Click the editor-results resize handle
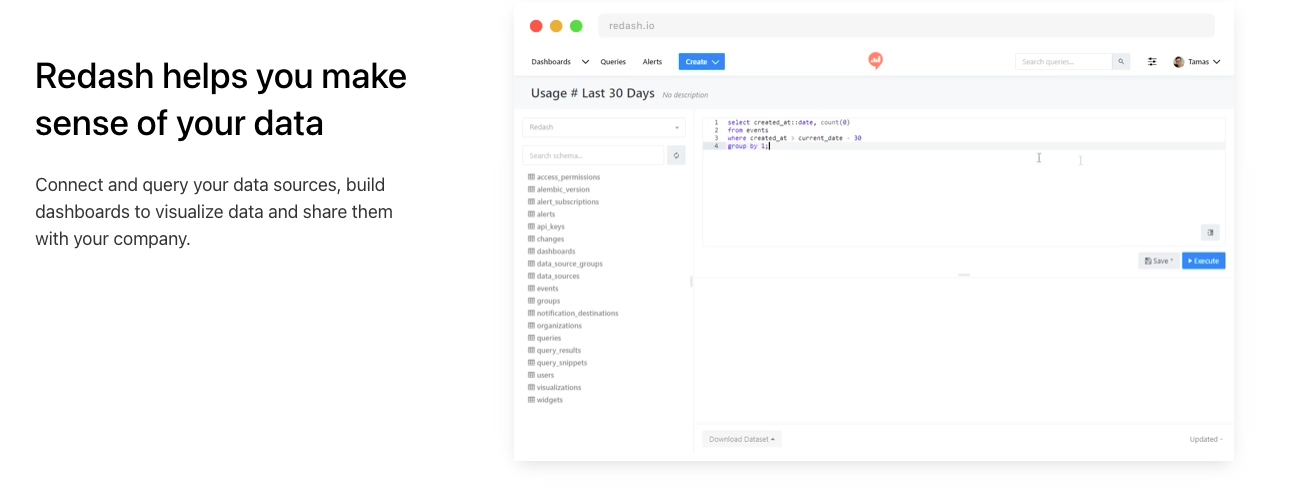 click(964, 275)
